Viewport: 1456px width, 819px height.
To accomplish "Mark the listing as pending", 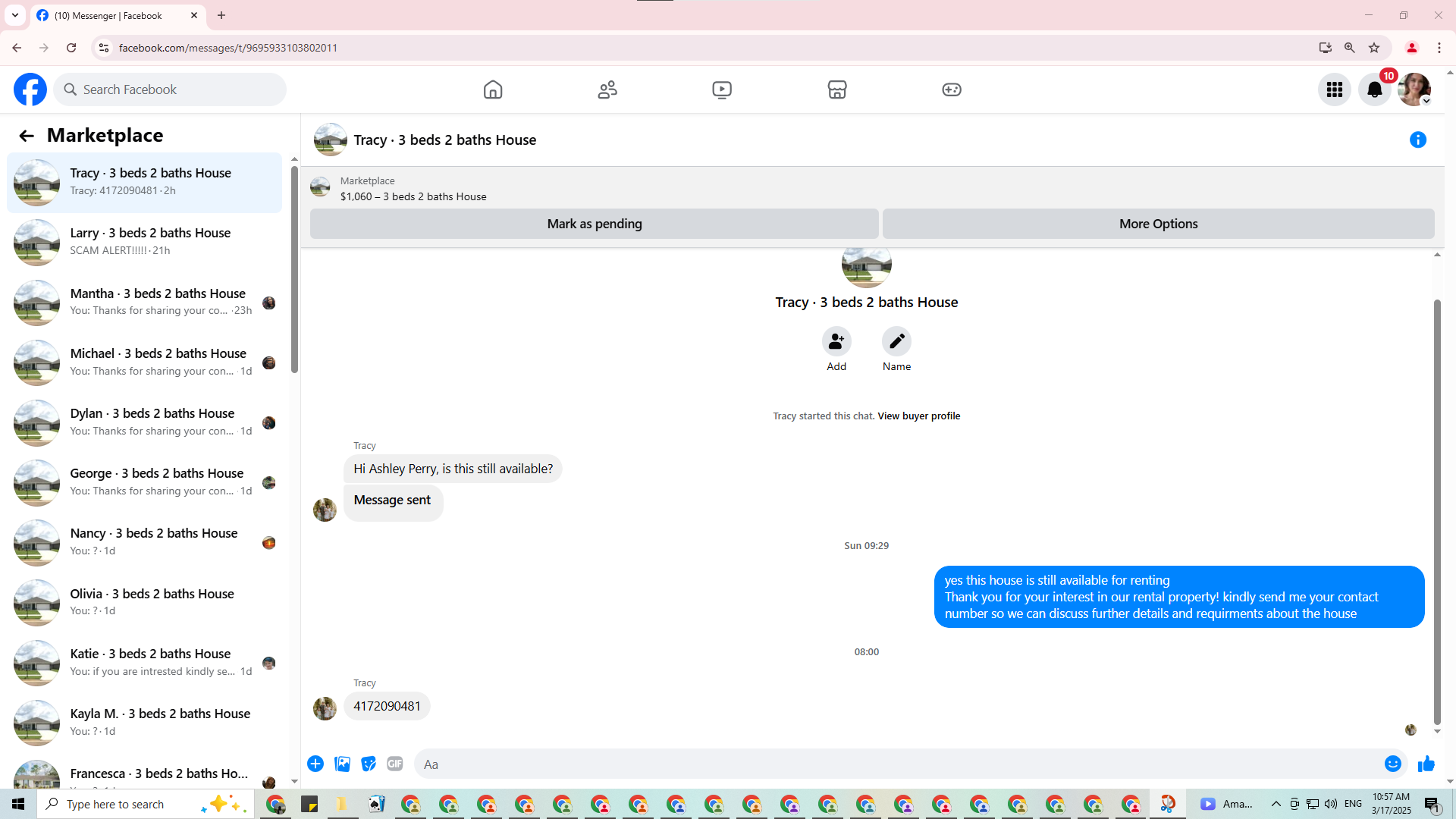I will click(595, 224).
